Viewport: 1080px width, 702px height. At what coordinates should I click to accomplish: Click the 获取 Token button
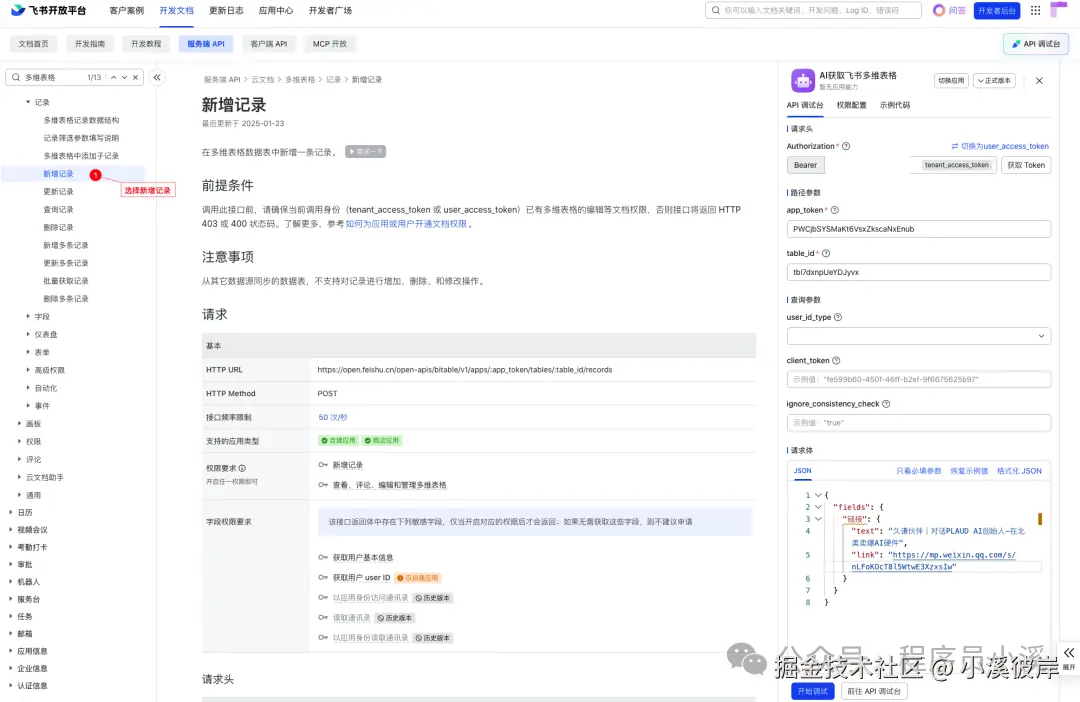pyautogui.click(x=1026, y=165)
